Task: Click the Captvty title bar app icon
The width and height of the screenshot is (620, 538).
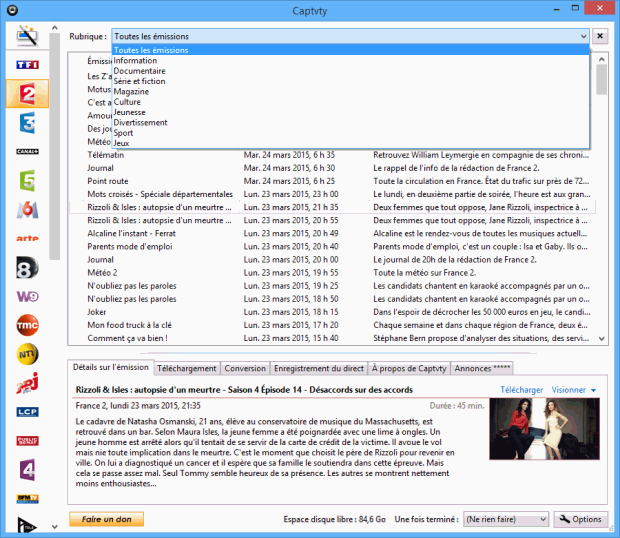Action: [13, 10]
